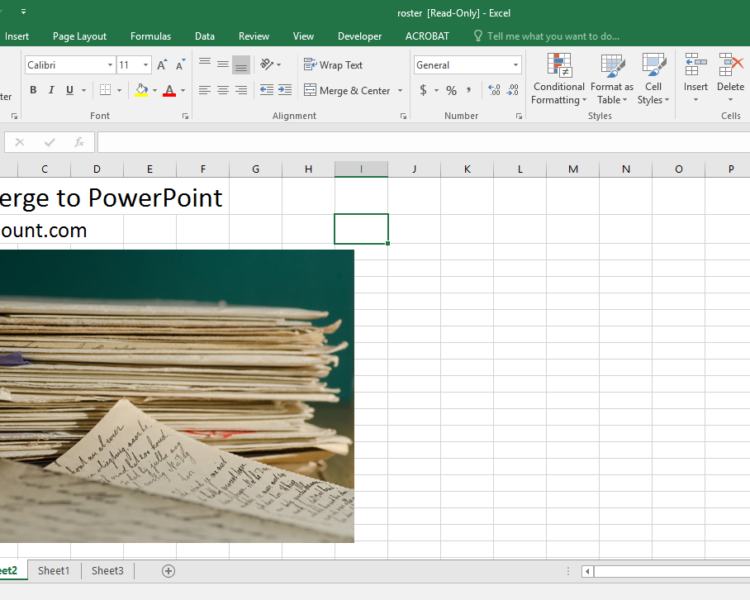Screen dimensions: 750x600
Task: Toggle Wrap Text for selected cell
Action: pos(333,65)
